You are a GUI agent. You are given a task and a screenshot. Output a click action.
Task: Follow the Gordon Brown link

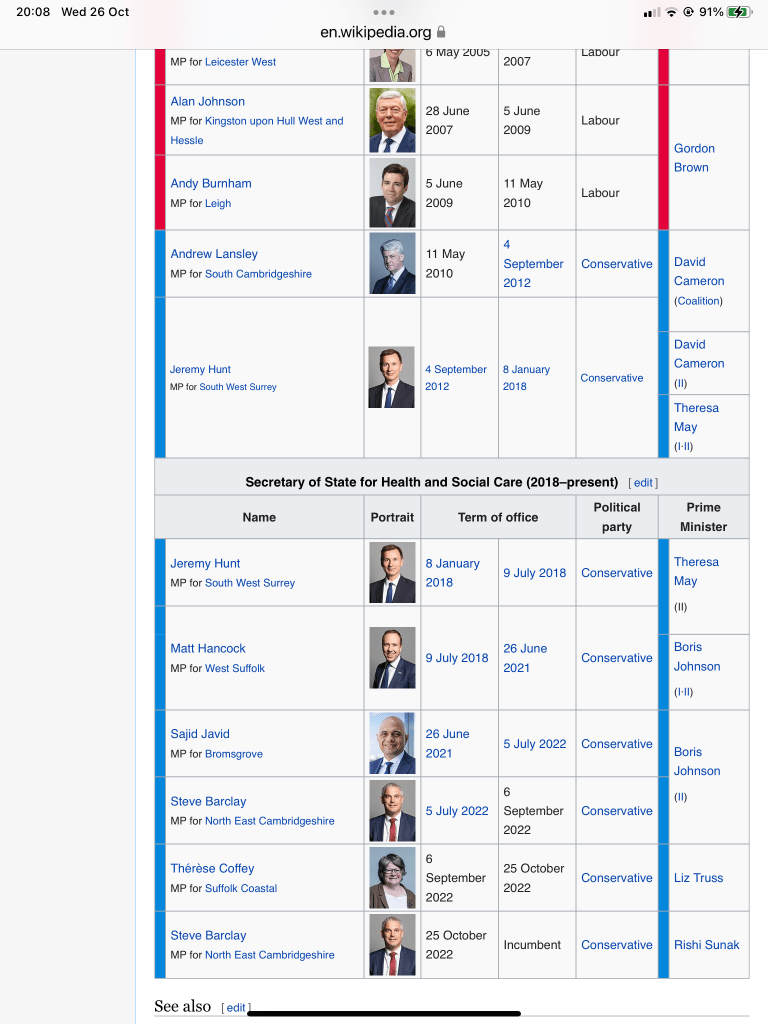pyautogui.click(x=694, y=158)
